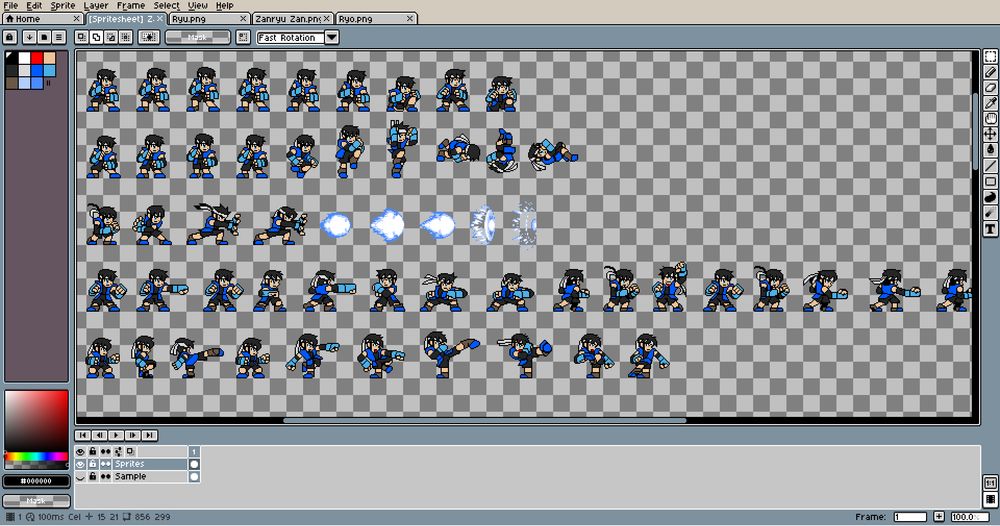Pick the peach palette swatch
The image size is (1000, 526).
49,58
